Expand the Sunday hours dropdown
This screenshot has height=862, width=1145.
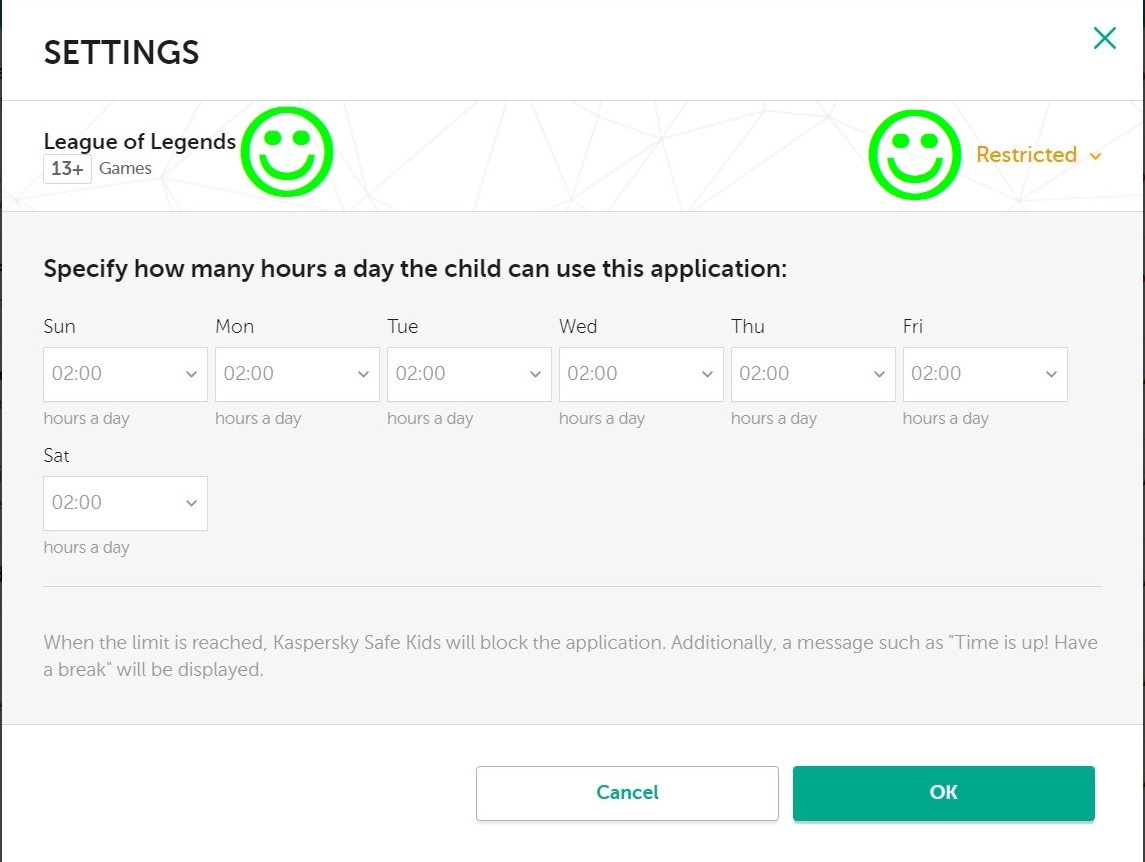[x=125, y=374]
